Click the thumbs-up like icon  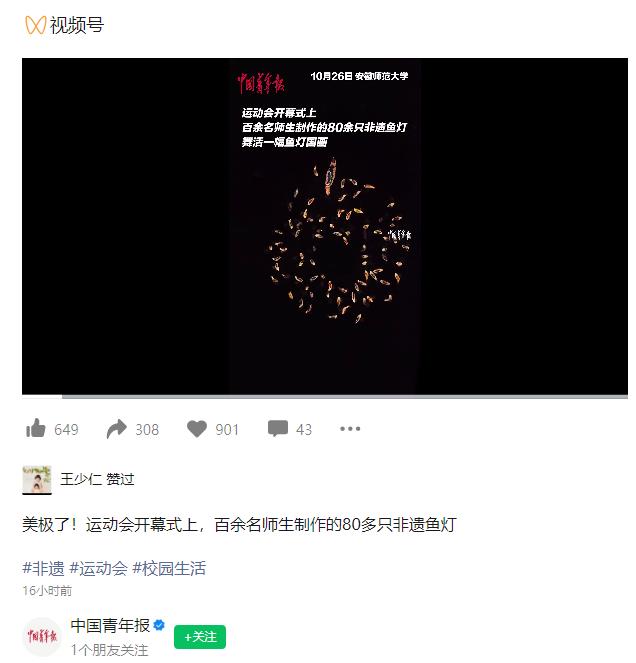coord(36,428)
